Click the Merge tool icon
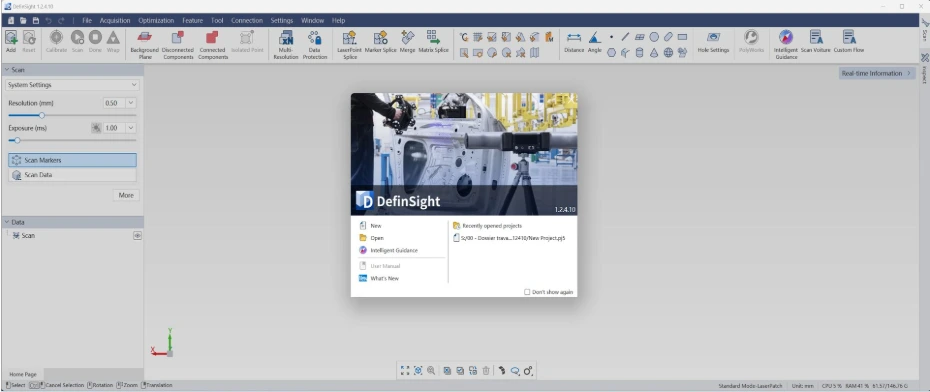The image size is (930, 392). [407, 42]
